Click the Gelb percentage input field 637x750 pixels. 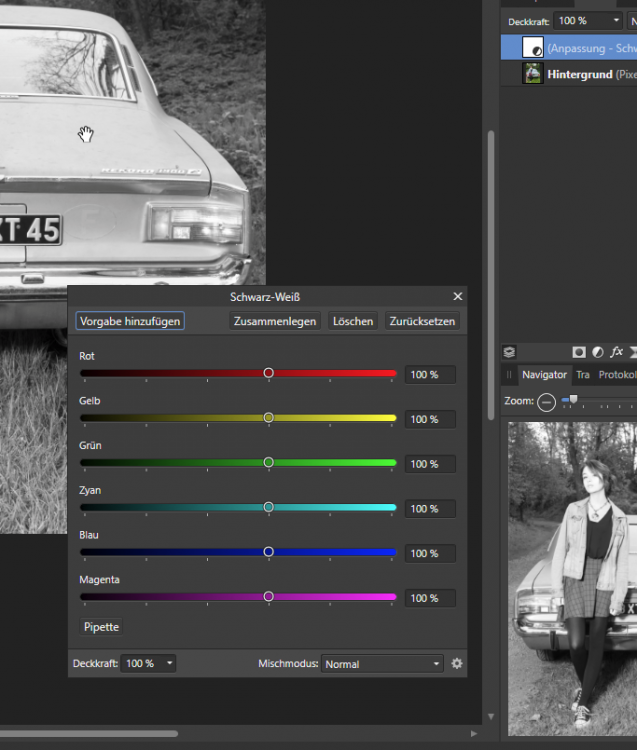click(430, 419)
